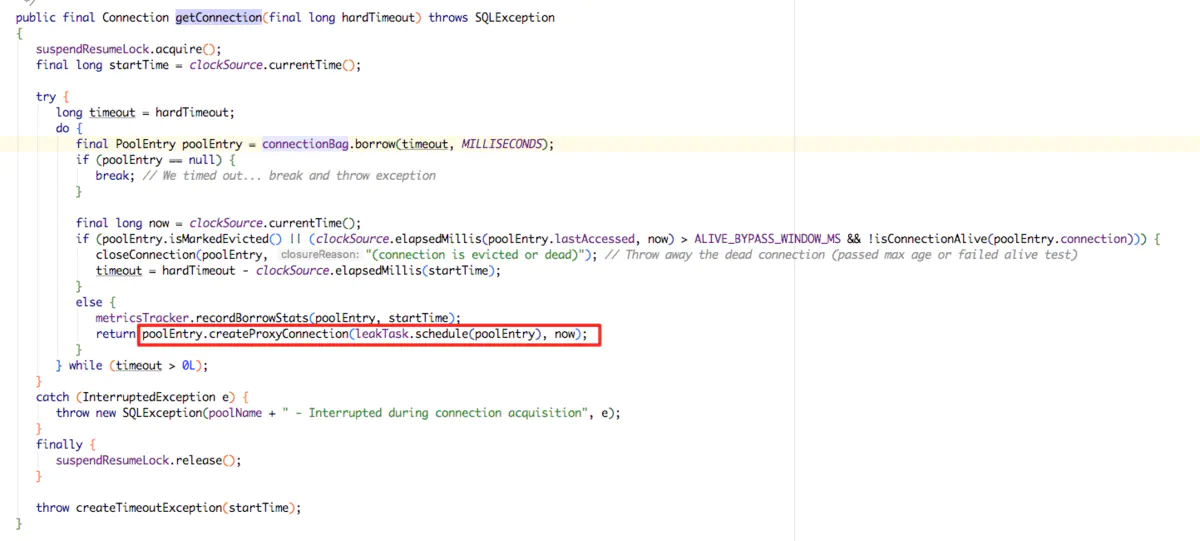Screen dimensions: 1200x541
Task: Click the break statement
Action: [112, 176]
